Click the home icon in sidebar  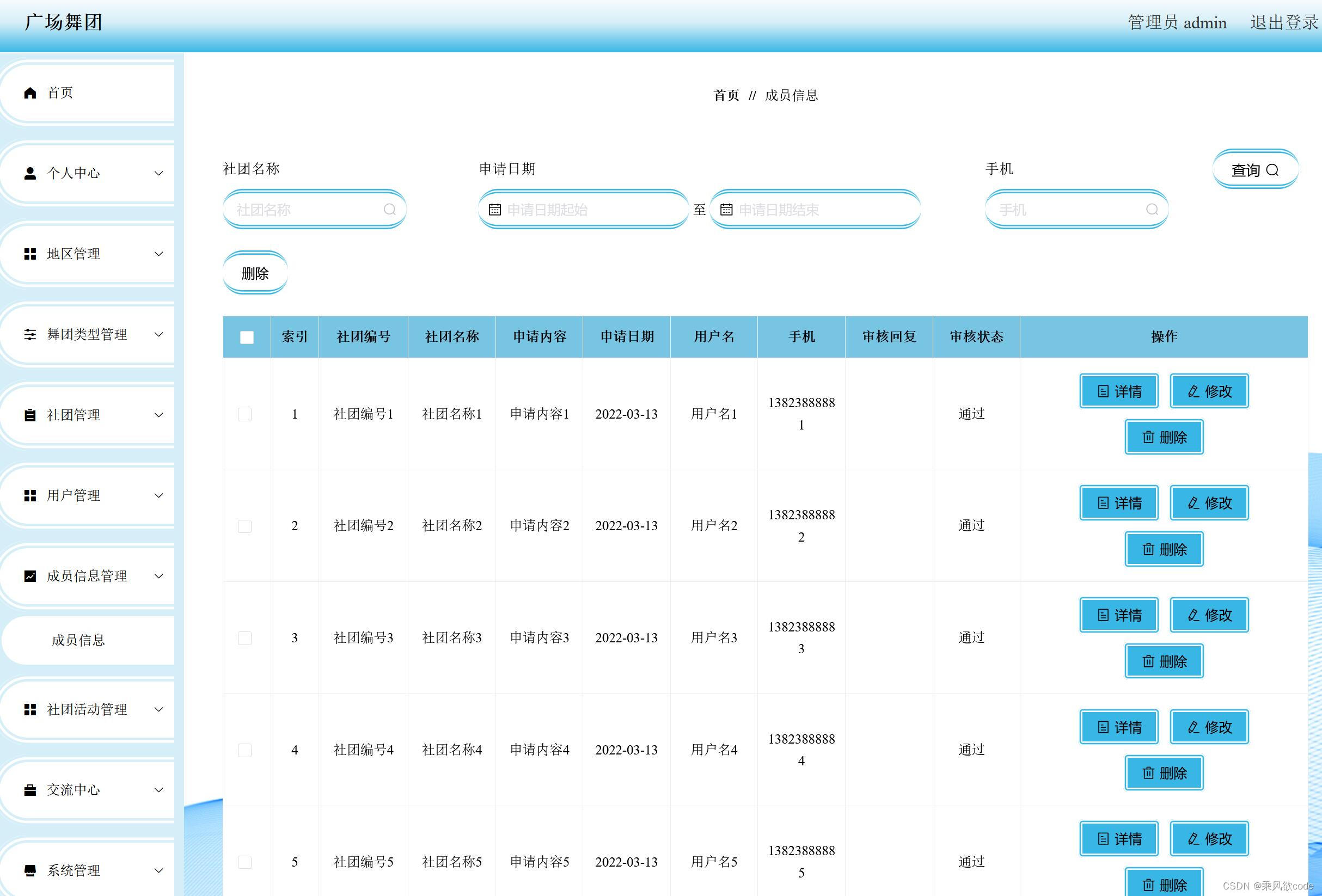(x=30, y=93)
